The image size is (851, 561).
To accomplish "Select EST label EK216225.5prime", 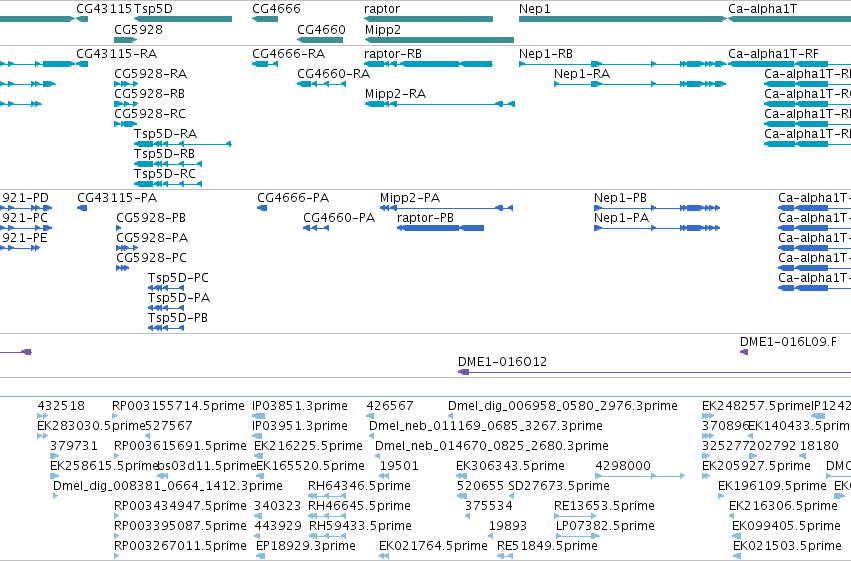I will (308, 447).
